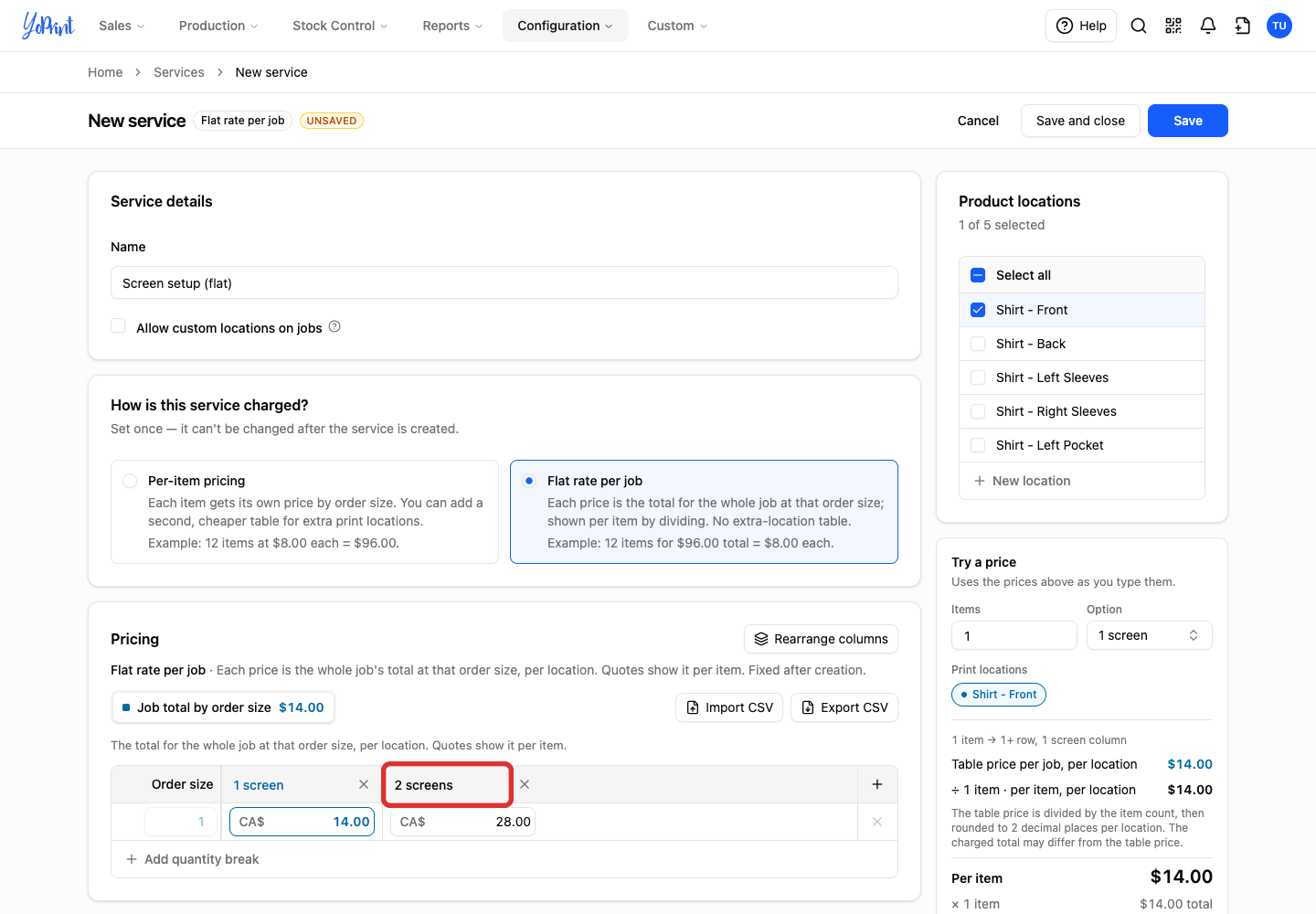Remove the 2 screens column
The image size is (1316, 914).
click(525, 784)
